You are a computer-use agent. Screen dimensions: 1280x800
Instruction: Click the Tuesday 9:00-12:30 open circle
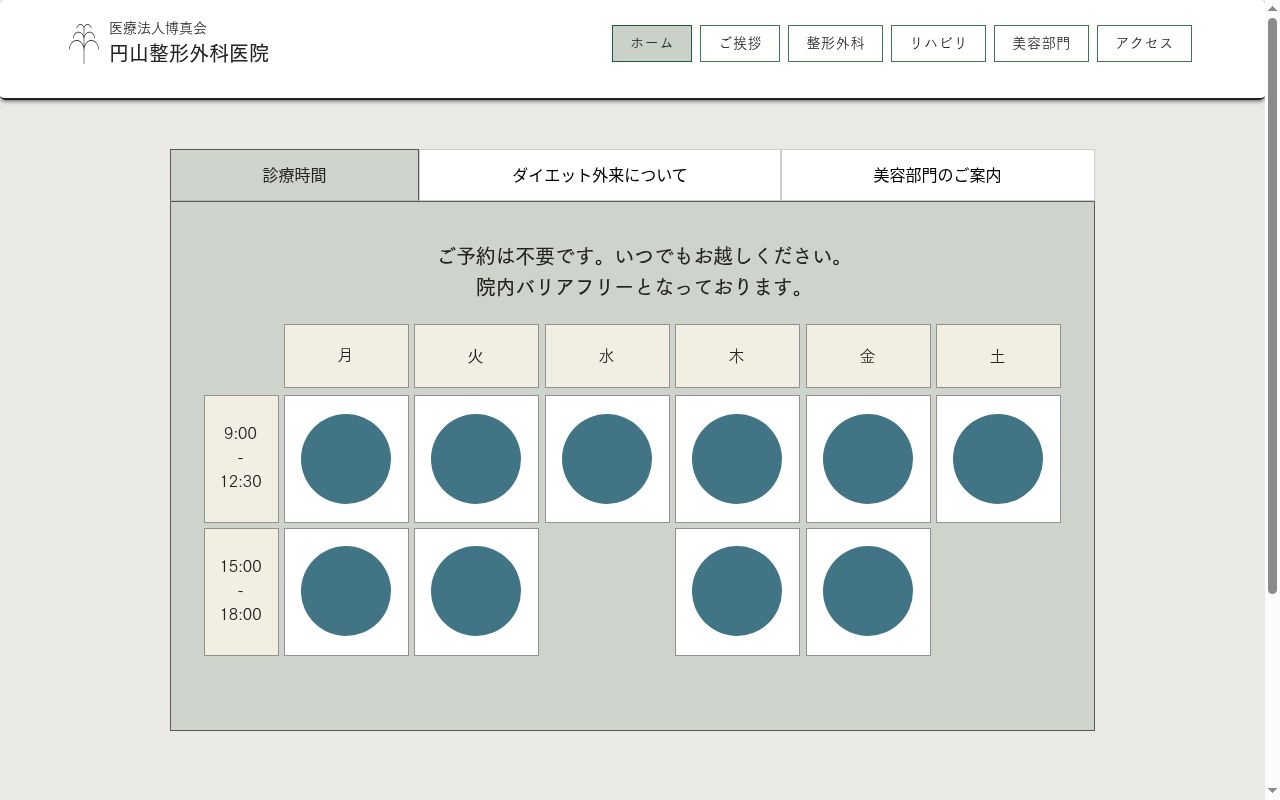(476, 459)
